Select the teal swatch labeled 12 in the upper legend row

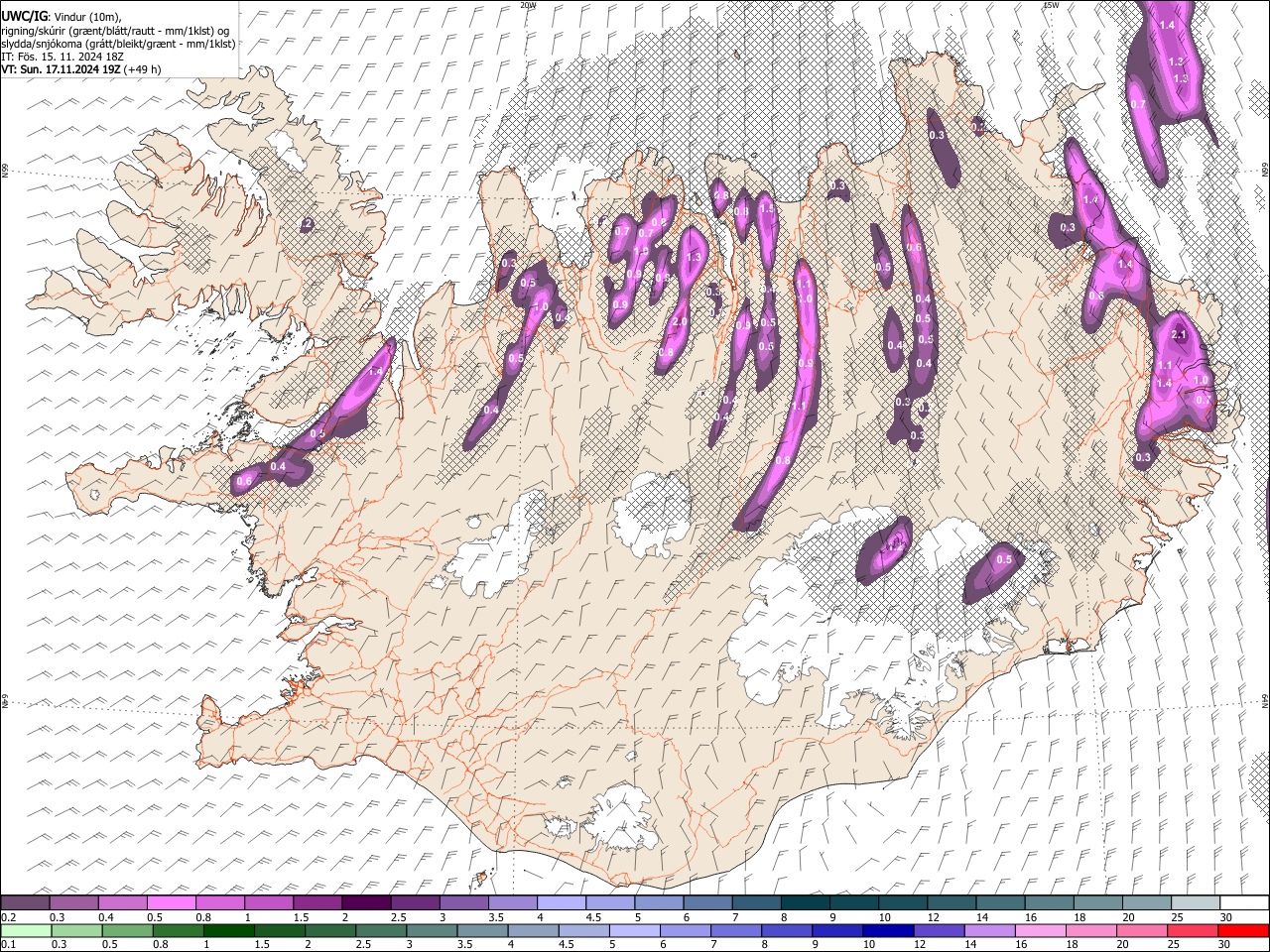(952, 902)
